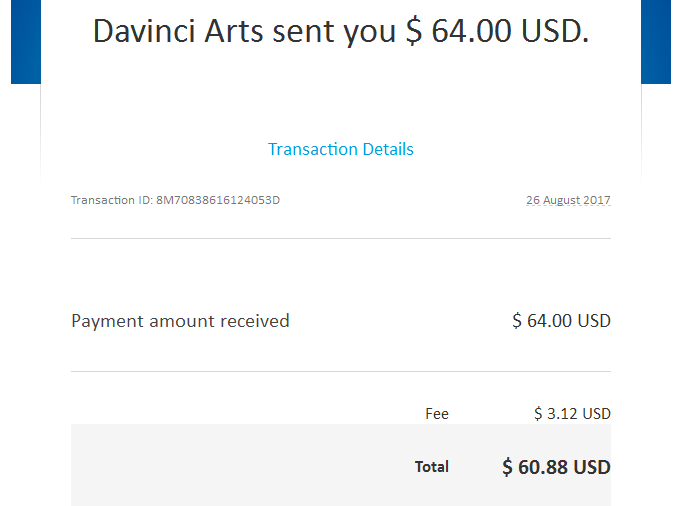Select the transaction ID value 8M70838616124053D
Image resolution: width=696 pixels, height=506 pixels.
click(218, 200)
